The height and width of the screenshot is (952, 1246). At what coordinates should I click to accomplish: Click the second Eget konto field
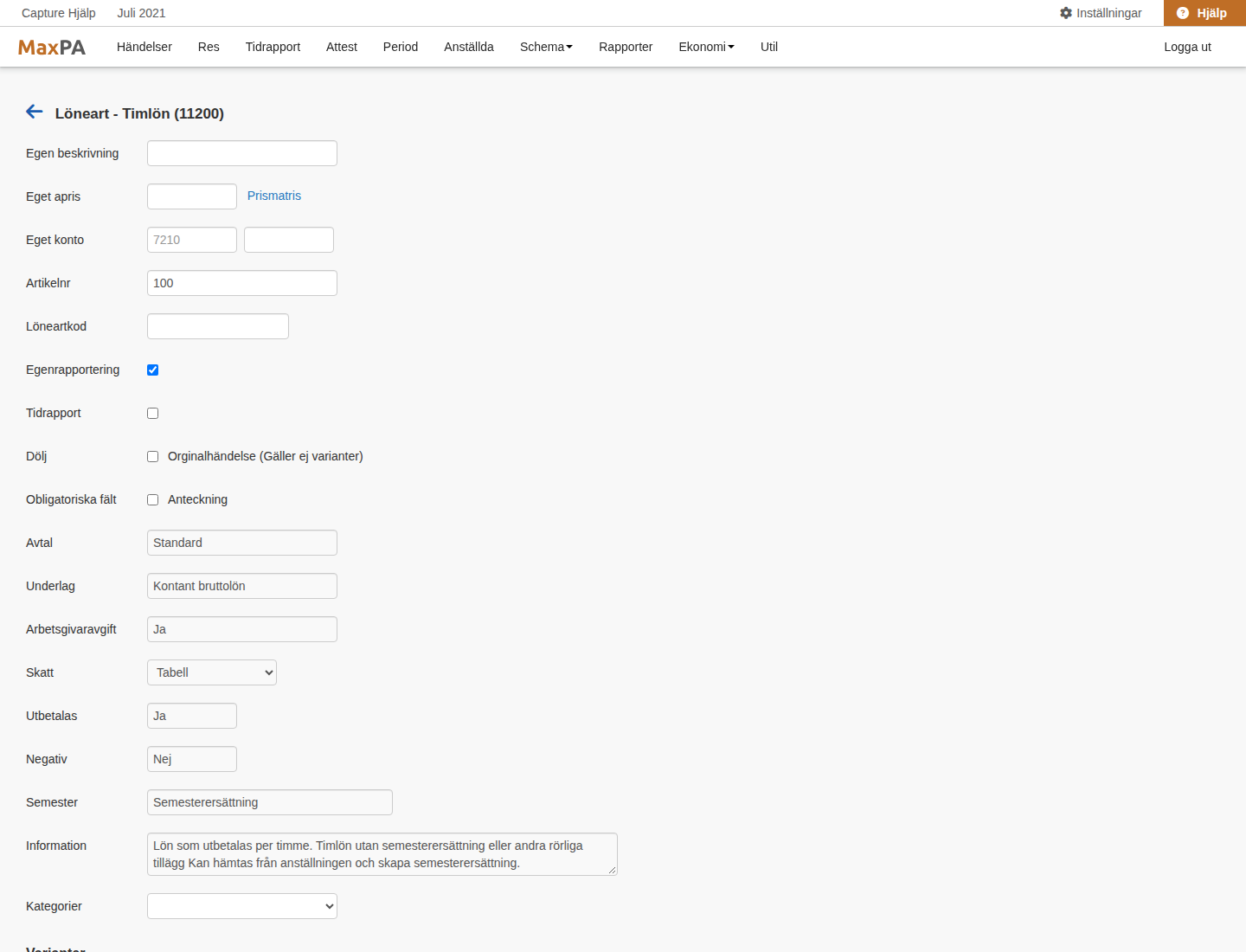pos(289,240)
